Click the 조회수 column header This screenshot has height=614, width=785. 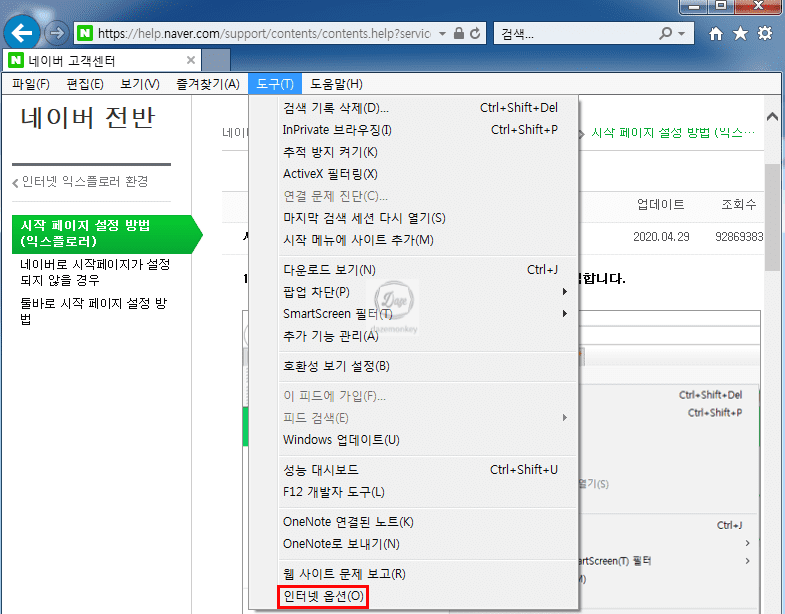click(738, 204)
